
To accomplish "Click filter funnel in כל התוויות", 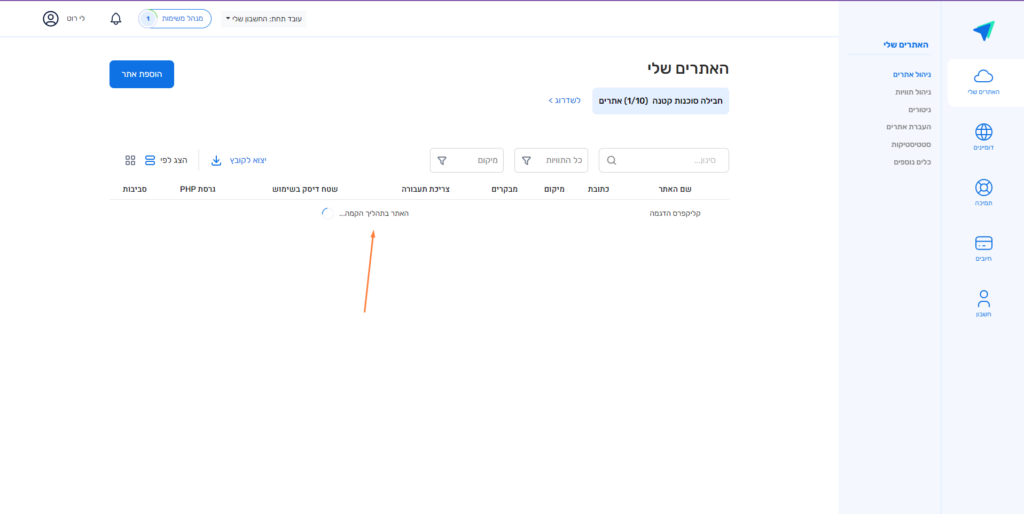I will tap(526, 160).
